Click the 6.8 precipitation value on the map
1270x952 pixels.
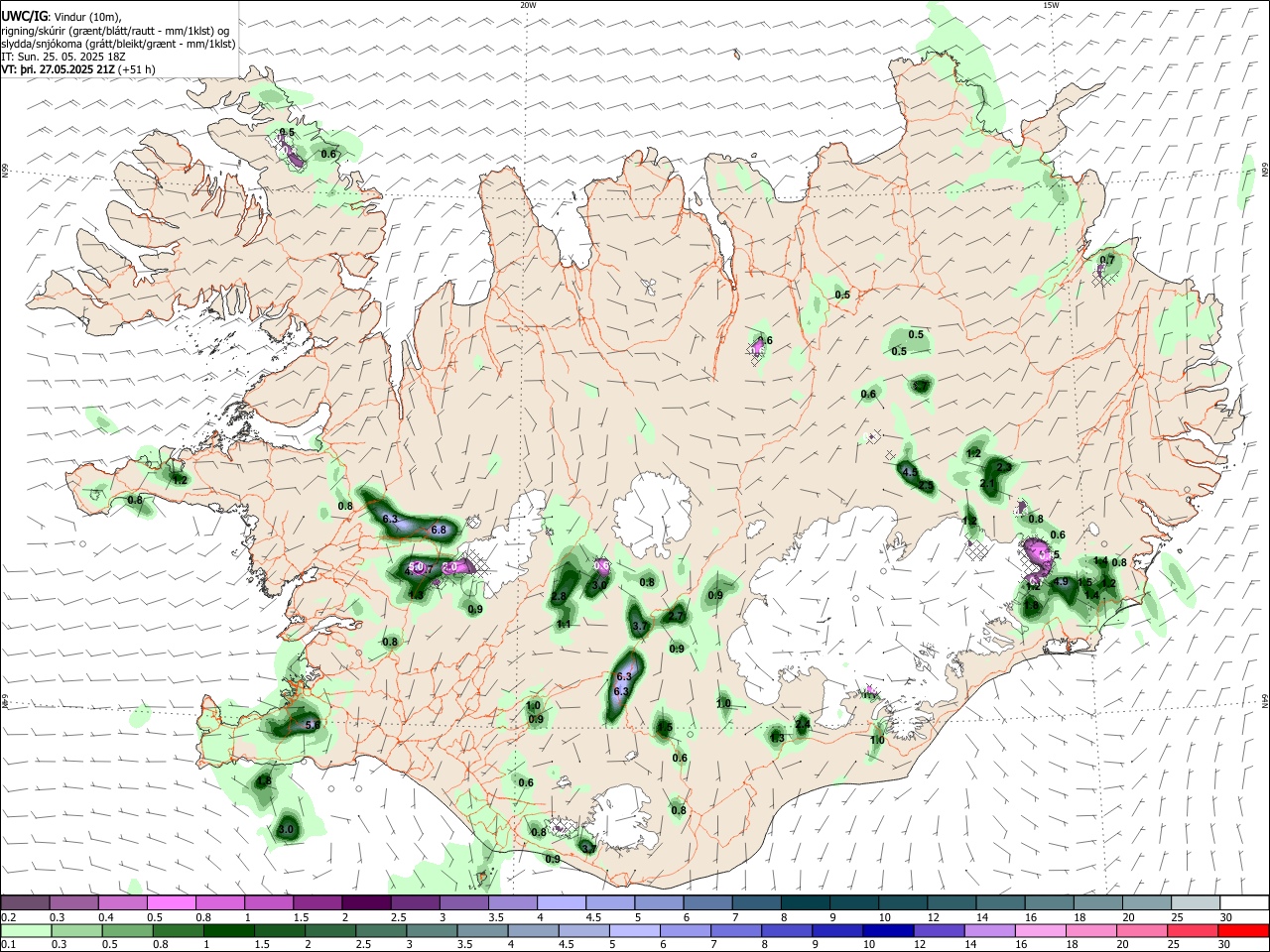[439, 530]
